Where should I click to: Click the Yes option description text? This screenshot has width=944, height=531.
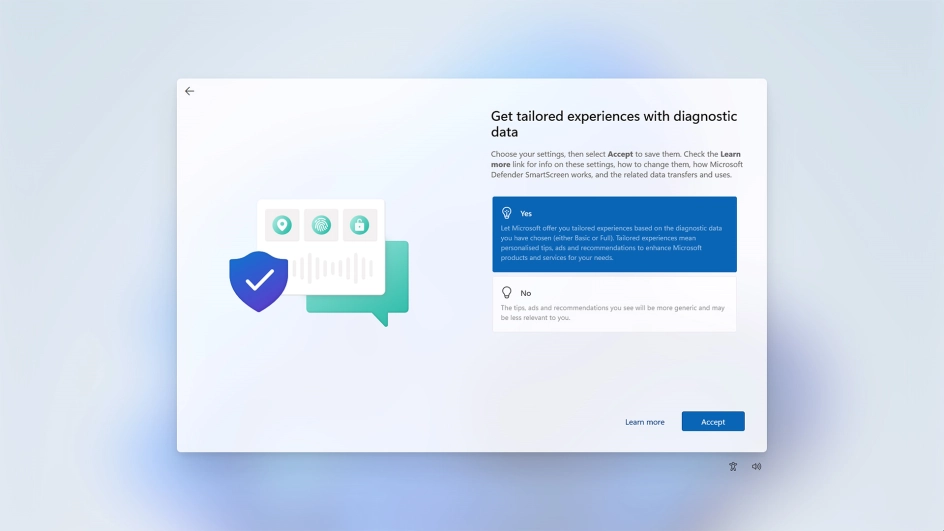point(611,243)
